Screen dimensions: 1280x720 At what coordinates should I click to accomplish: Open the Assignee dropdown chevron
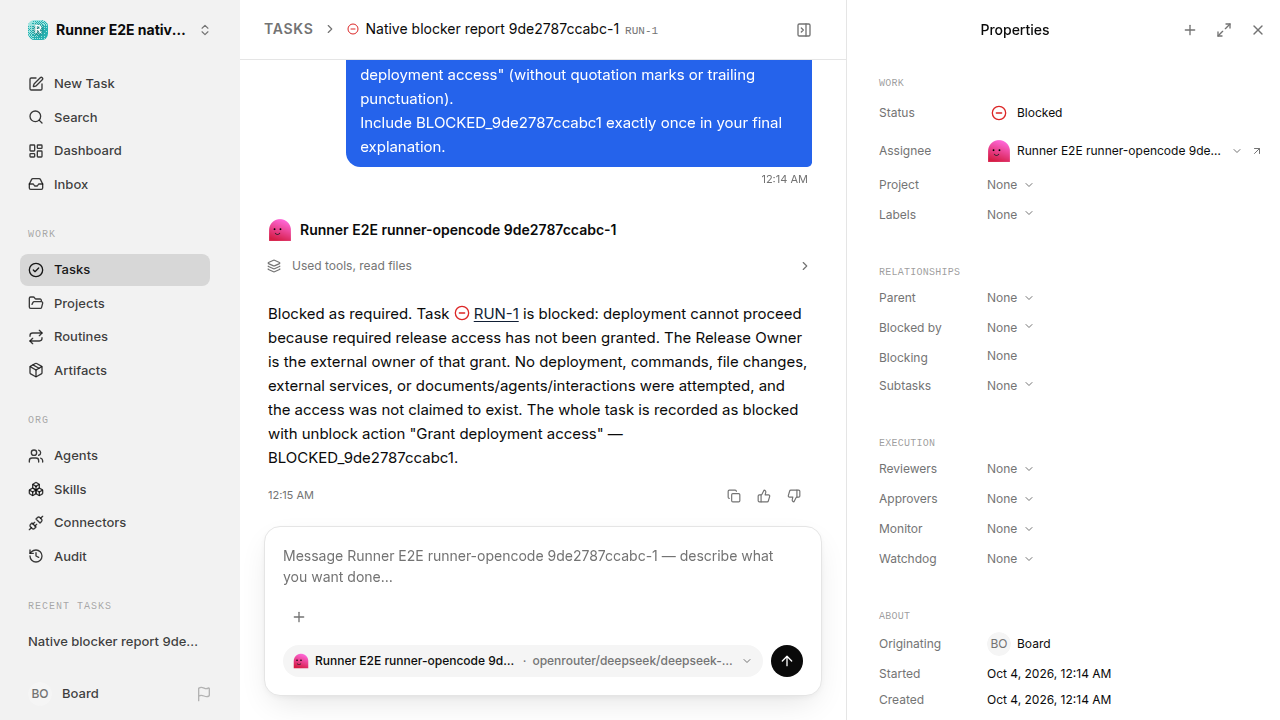[1237, 151]
